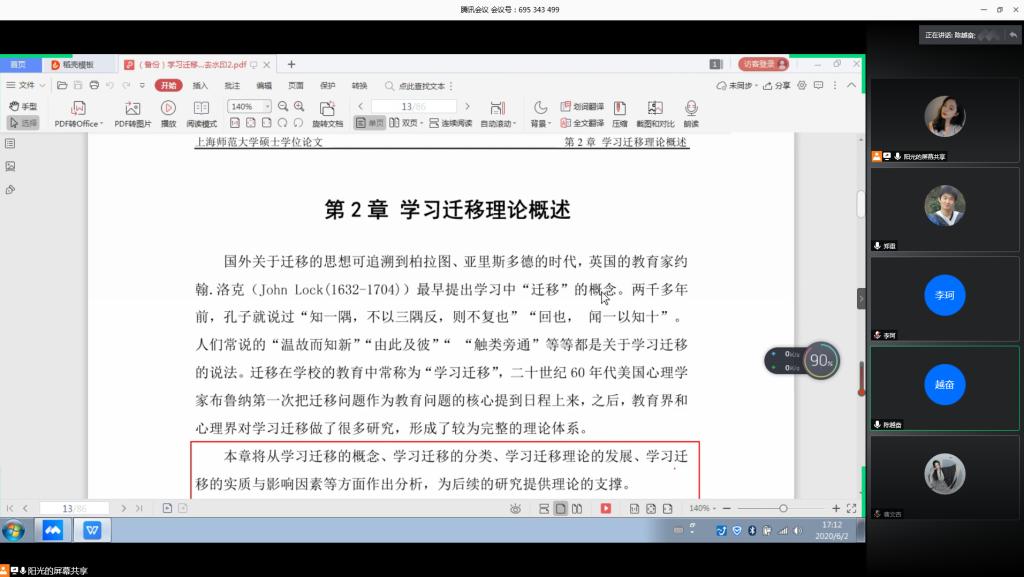This screenshot has height=577, width=1024.
Task: Select the hand tool (手型)
Action: [x=20, y=104]
